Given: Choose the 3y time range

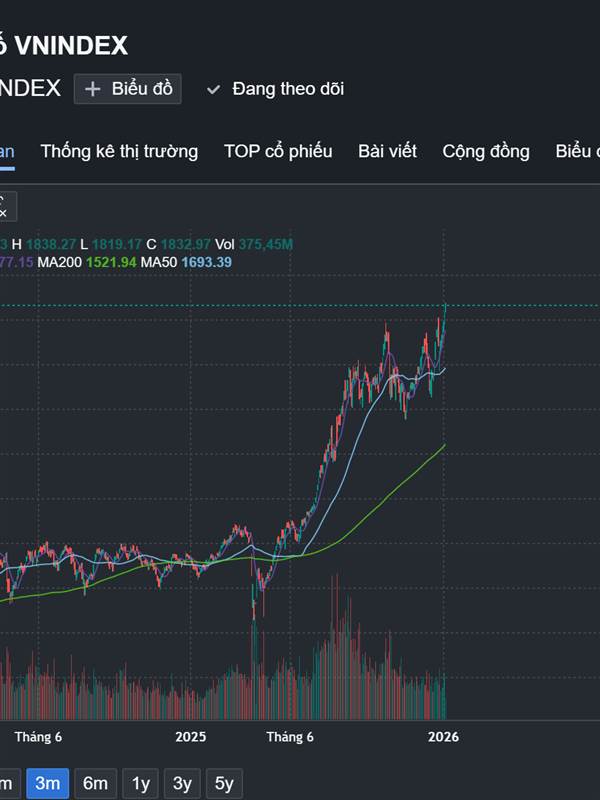Looking at the screenshot, I should [x=181, y=783].
